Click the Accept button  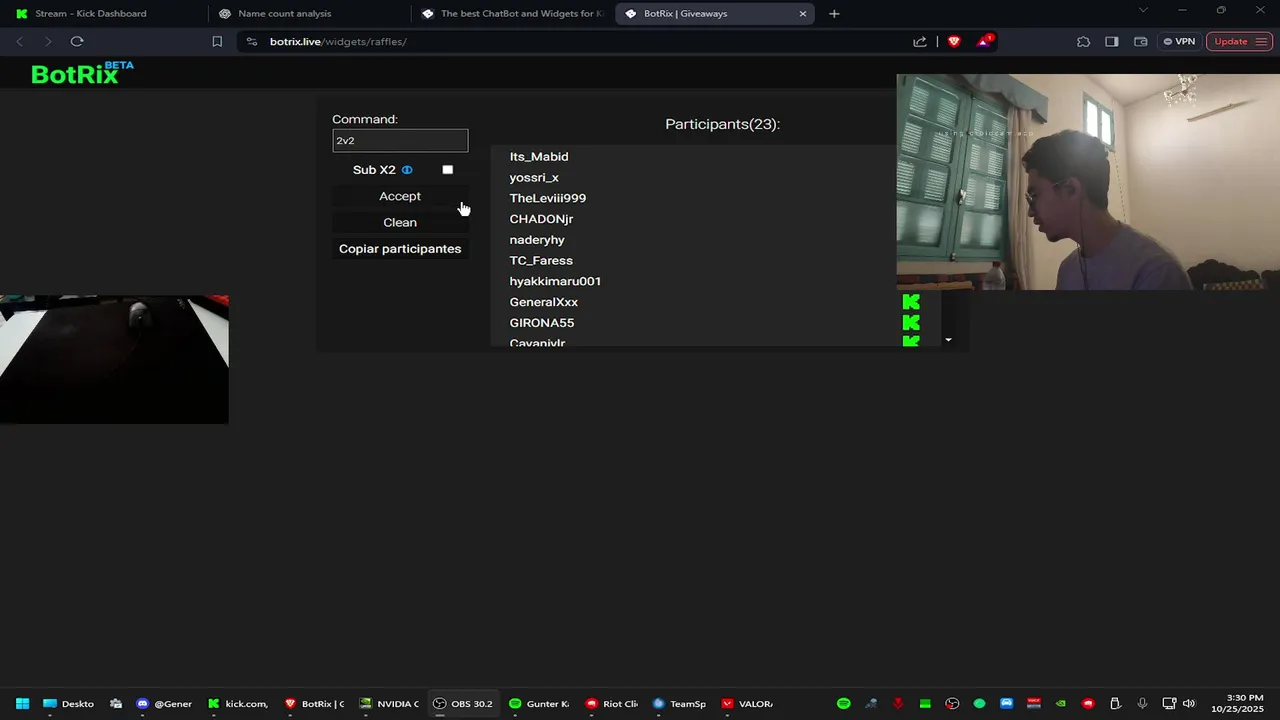[x=400, y=196]
